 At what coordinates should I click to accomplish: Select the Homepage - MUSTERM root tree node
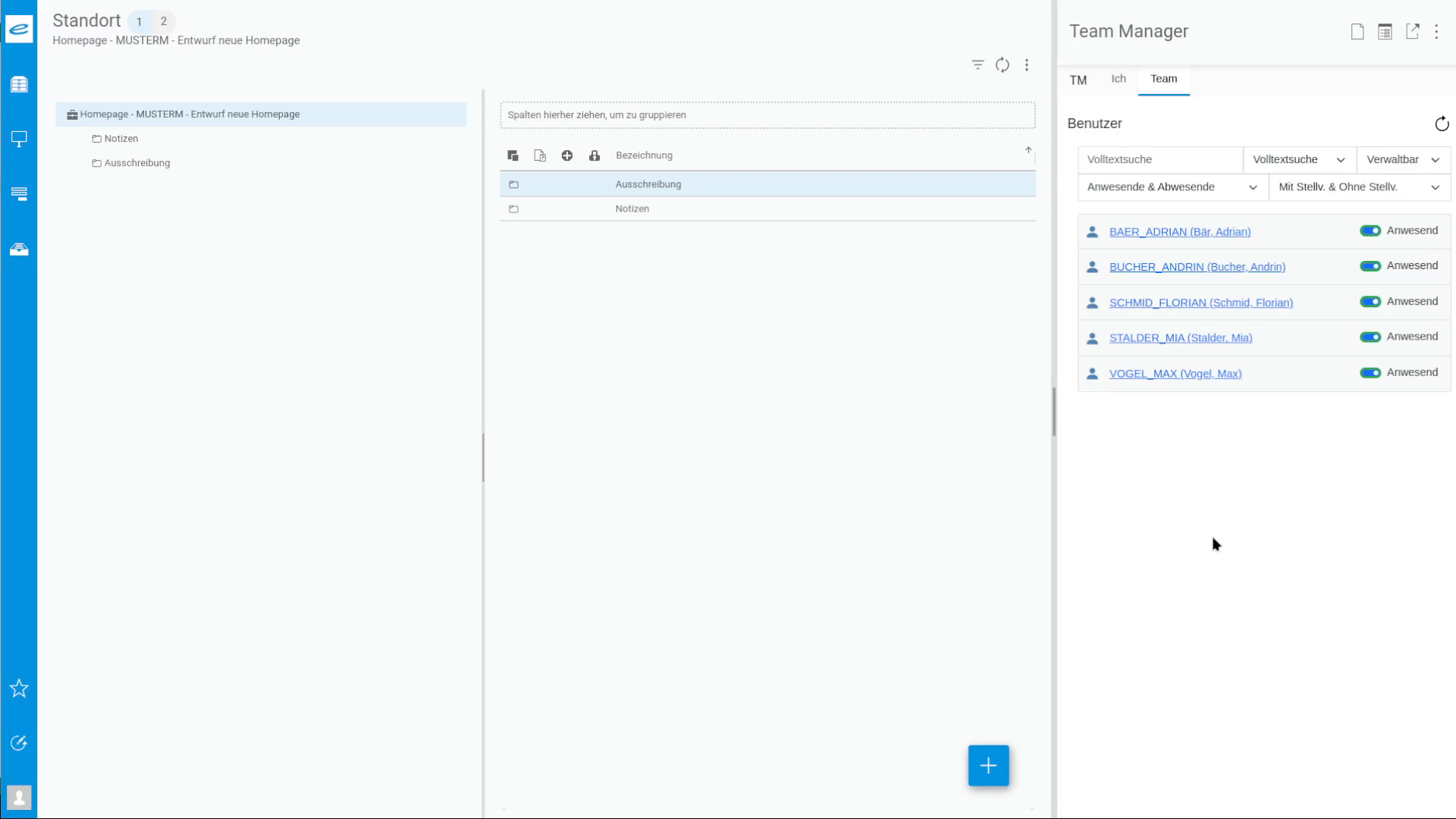(x=261, y=115)
